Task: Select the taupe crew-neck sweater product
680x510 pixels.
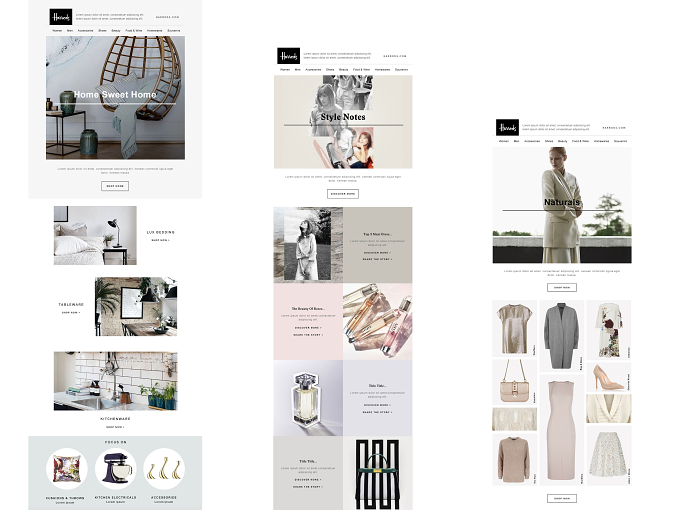Action: 514,460
